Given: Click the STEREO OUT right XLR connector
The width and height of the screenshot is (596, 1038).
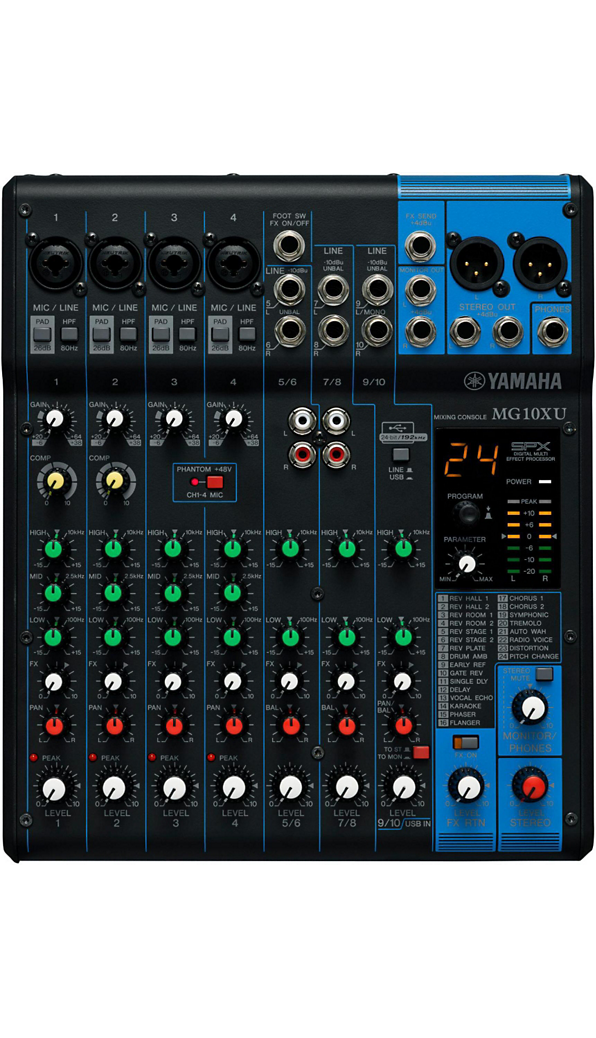Looking at the screenshot, I should click(x=540, y=262).
